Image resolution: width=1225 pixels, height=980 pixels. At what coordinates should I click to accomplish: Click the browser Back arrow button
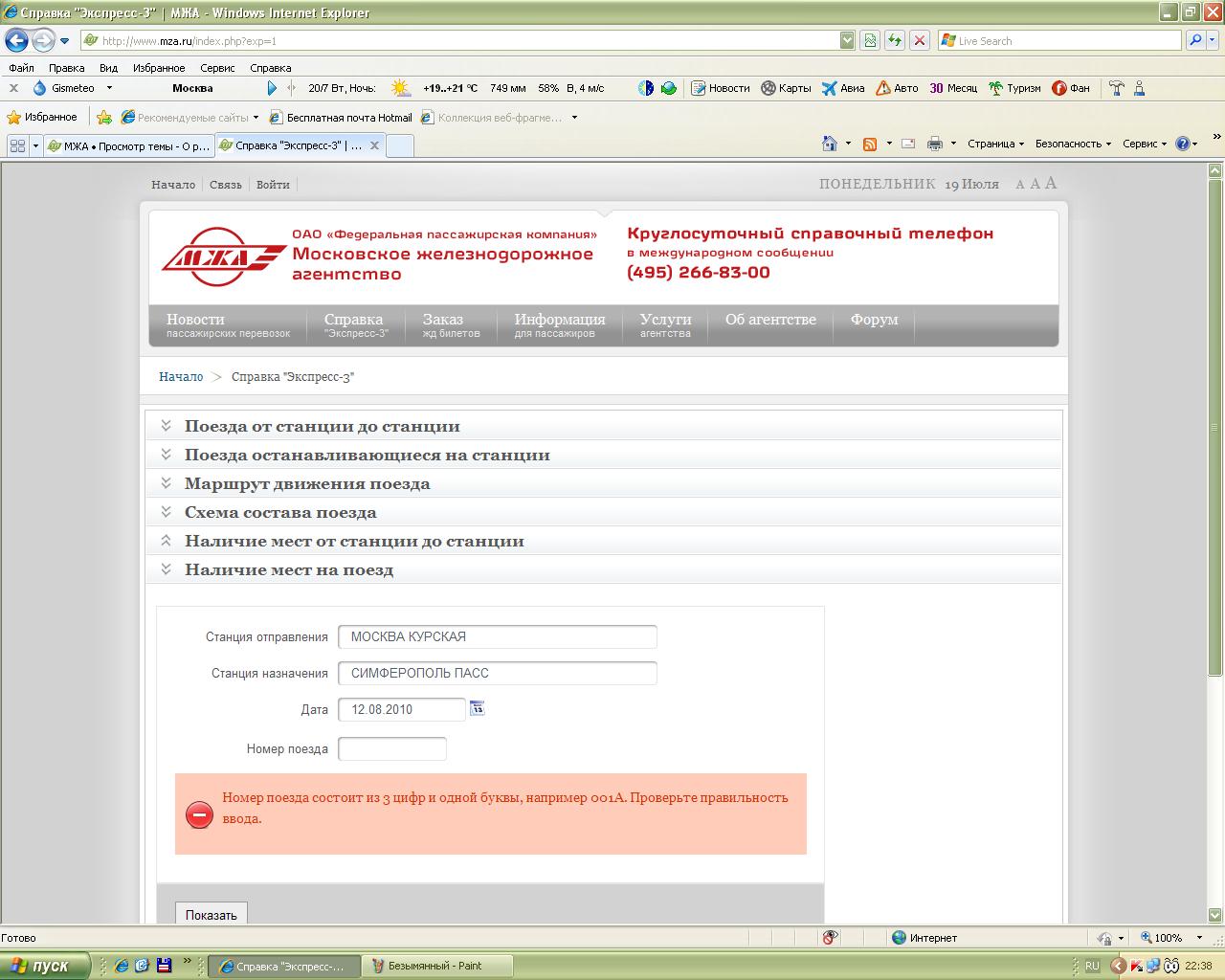coord(16,41)
